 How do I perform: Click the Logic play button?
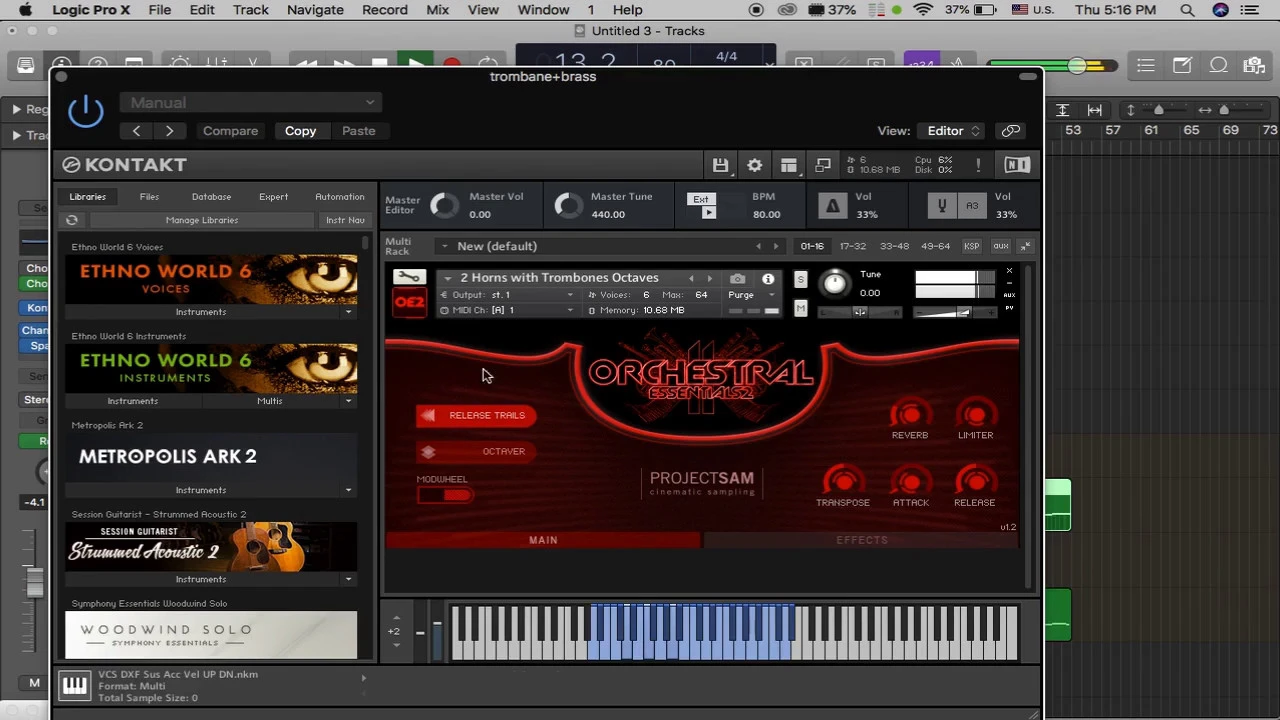pyautogui.click(x=415, y=63)
